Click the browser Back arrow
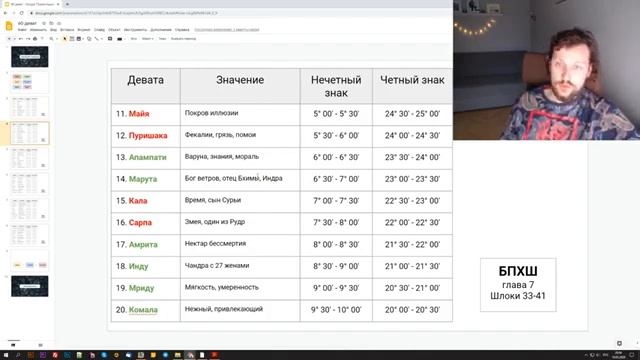640x360 pixels. (x=5, y=13)
